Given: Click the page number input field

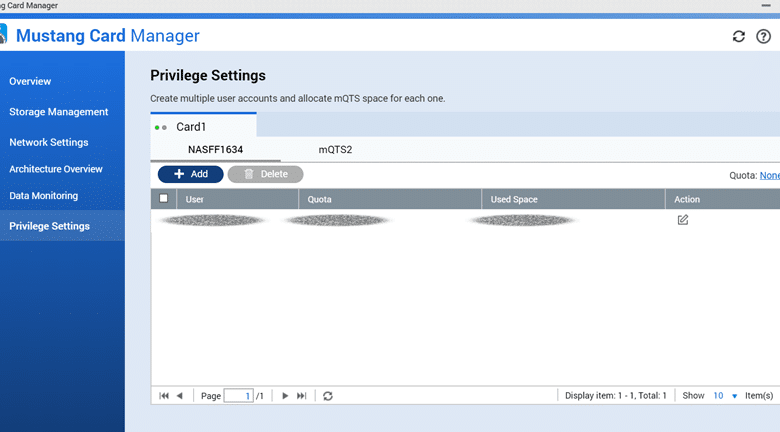Looking at the screenshot, I should [x=239, y=396].
